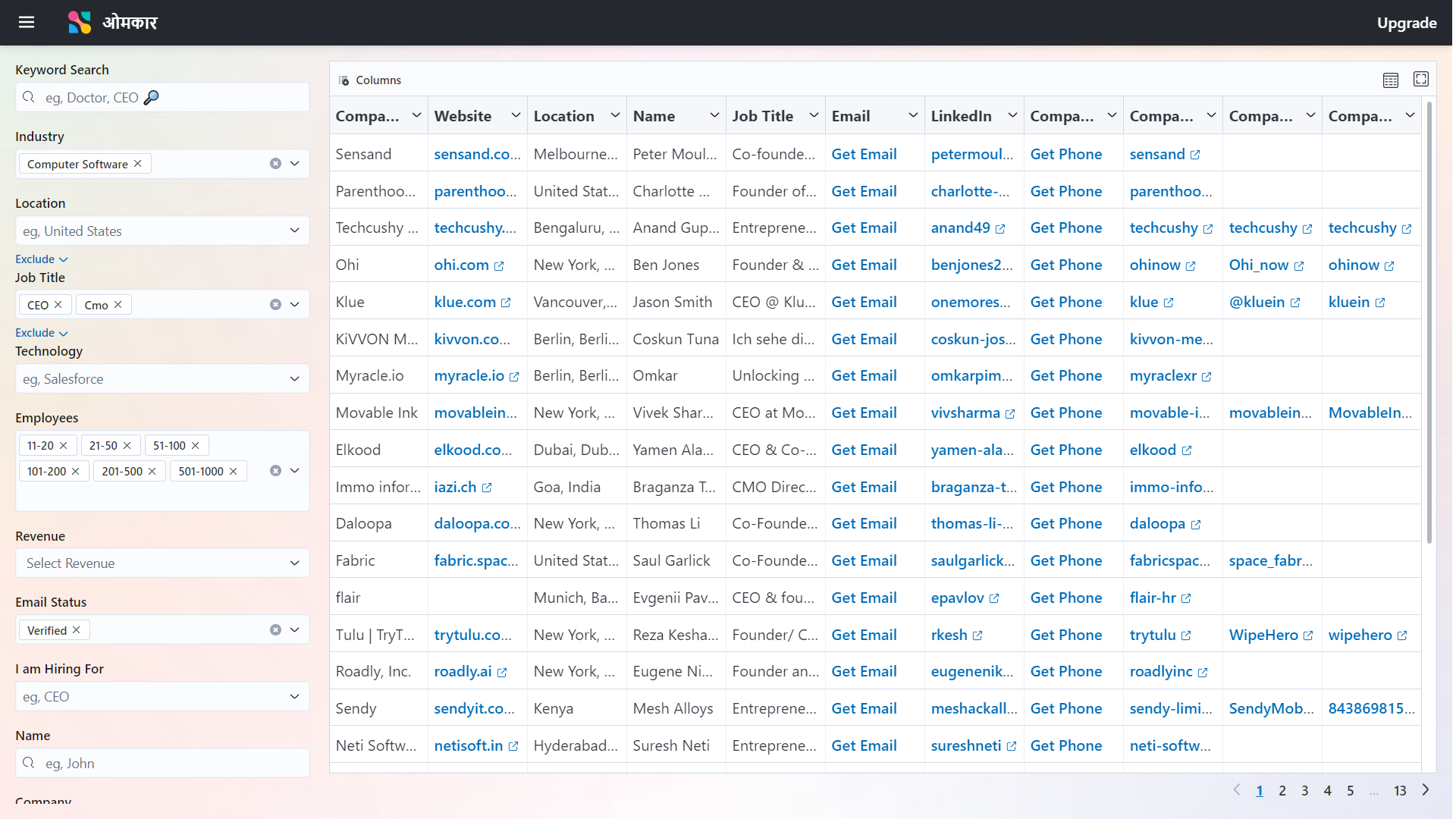This screenshot has height=819, width=1456.
Task: Toggle fullscreen table icon
Action: point(1421,79)
